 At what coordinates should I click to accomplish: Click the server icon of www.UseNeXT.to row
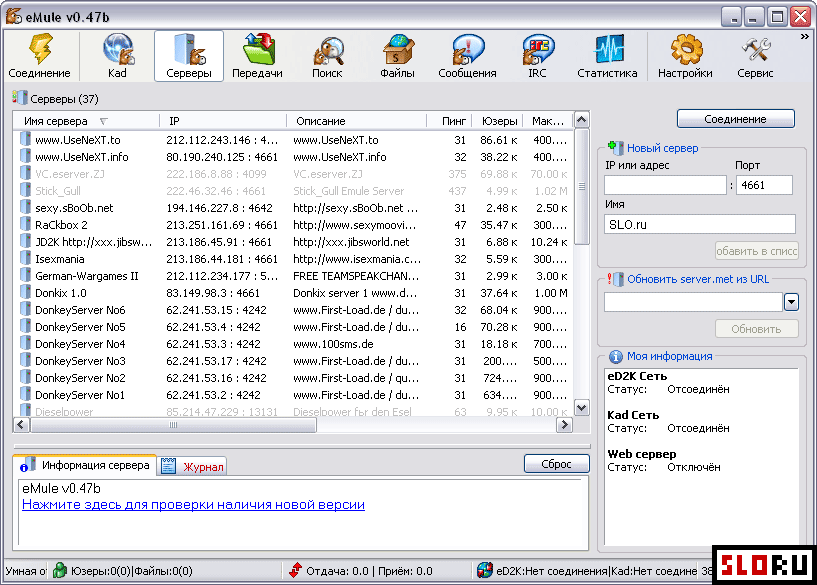25,139
